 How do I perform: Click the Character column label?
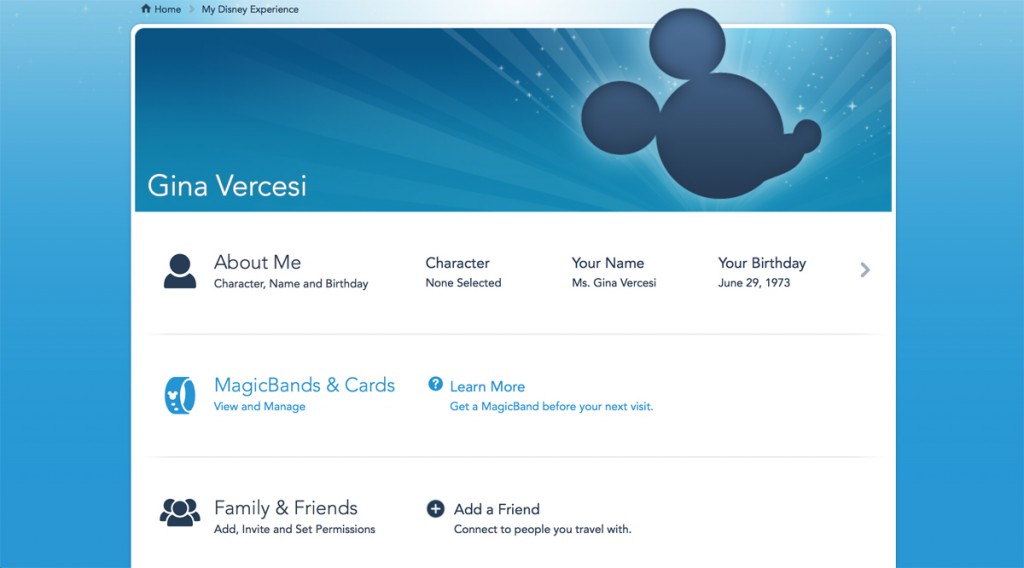[x=457, y=263]
